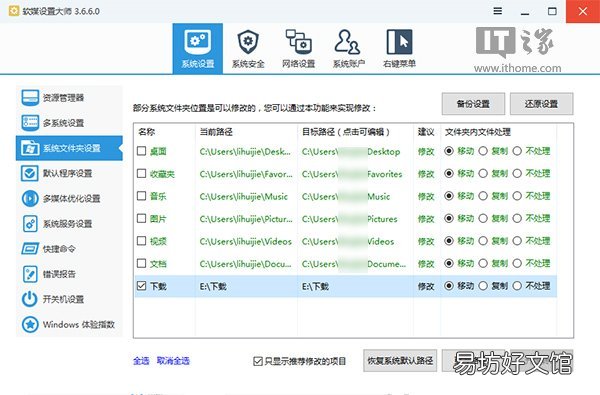The width and height of the screenshot is (600, 395).
Task: Open the 右键菜单 context menu icon
Action: 399,42
